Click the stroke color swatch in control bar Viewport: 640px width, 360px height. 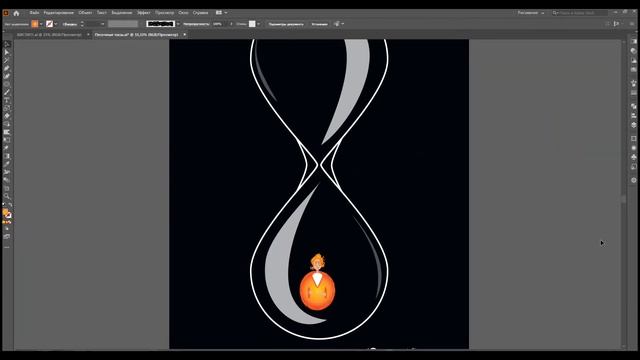point(49,24)
